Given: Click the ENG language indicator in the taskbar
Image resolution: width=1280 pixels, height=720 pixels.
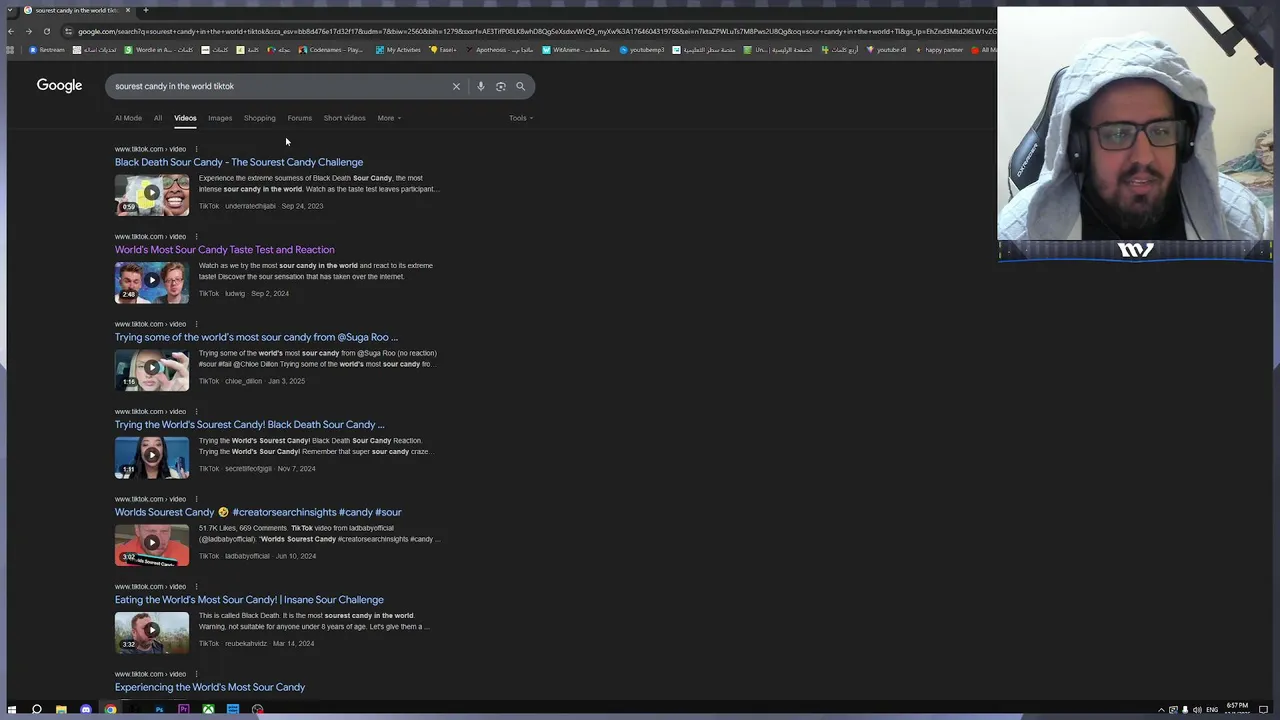Looking at the screenshot, I should click(x=1212, y=710).
